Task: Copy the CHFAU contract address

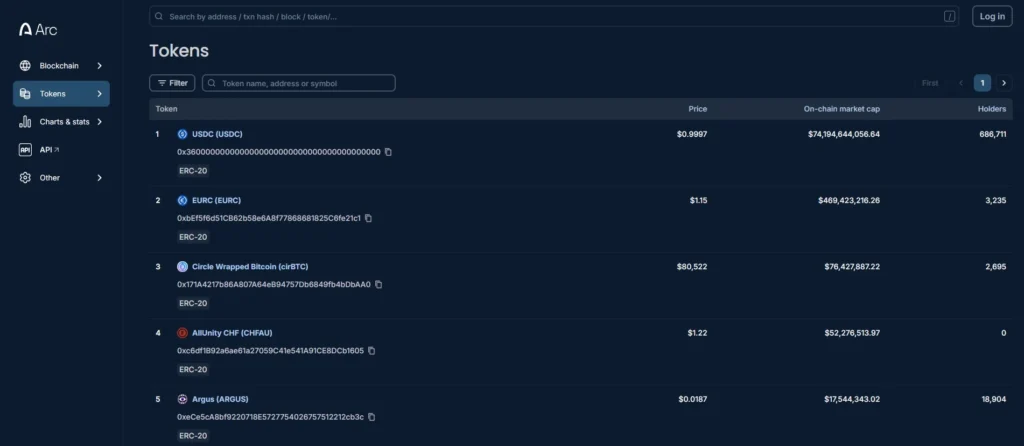Action: (x=372, y=351)
